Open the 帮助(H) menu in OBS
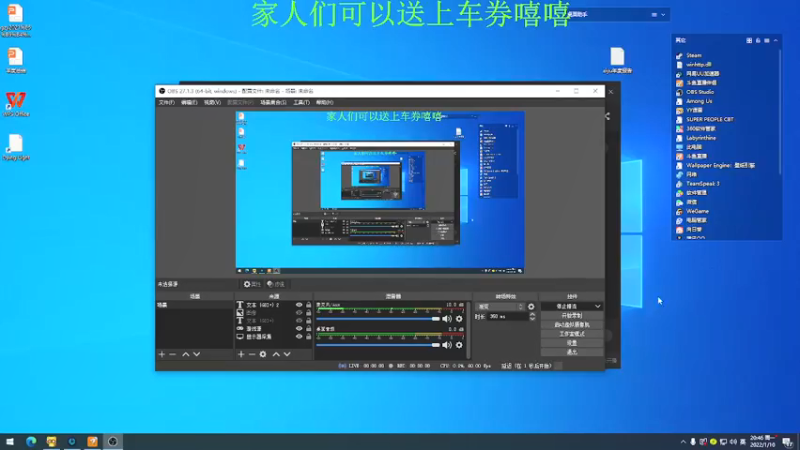This screenshot has height=450, width=800. tap(324, 103)
